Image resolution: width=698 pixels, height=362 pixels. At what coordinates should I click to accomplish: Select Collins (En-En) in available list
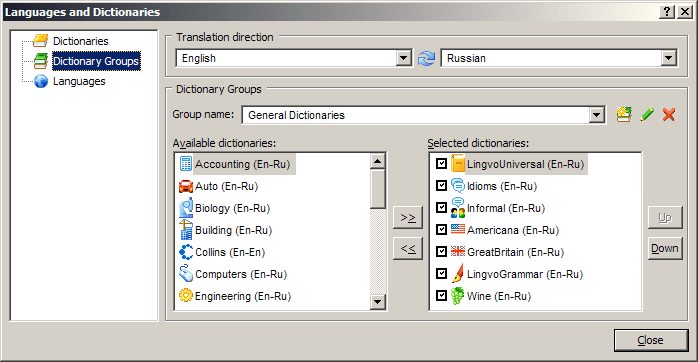coord(230,252)
